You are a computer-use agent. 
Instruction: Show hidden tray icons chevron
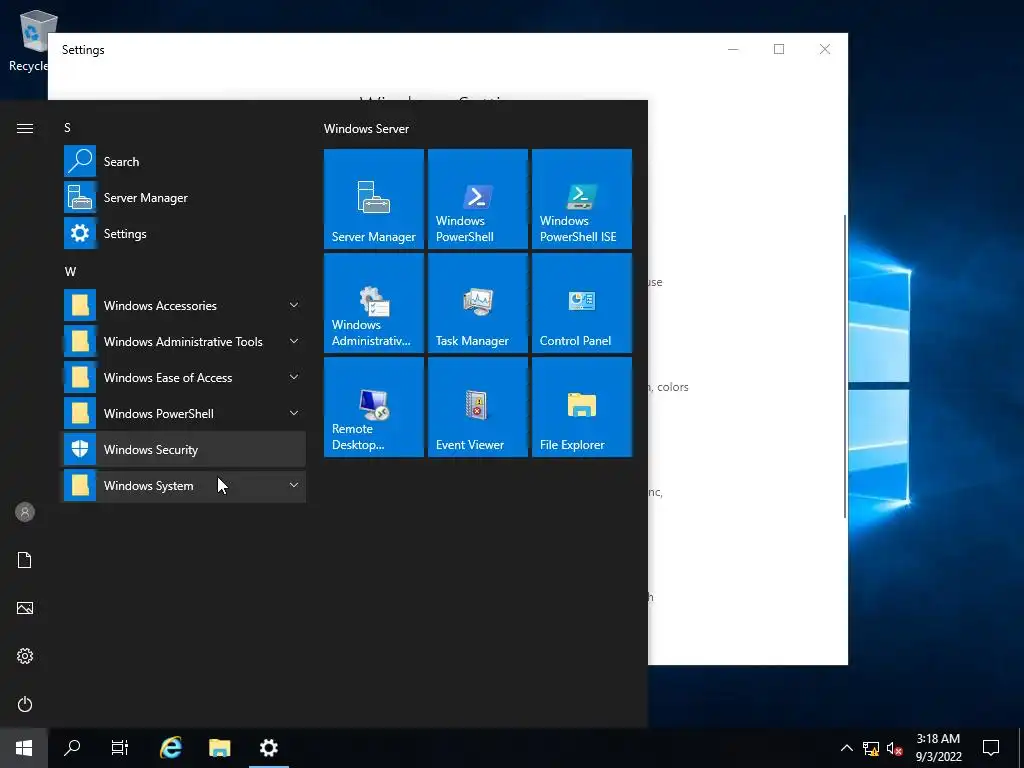pos(846,748)
